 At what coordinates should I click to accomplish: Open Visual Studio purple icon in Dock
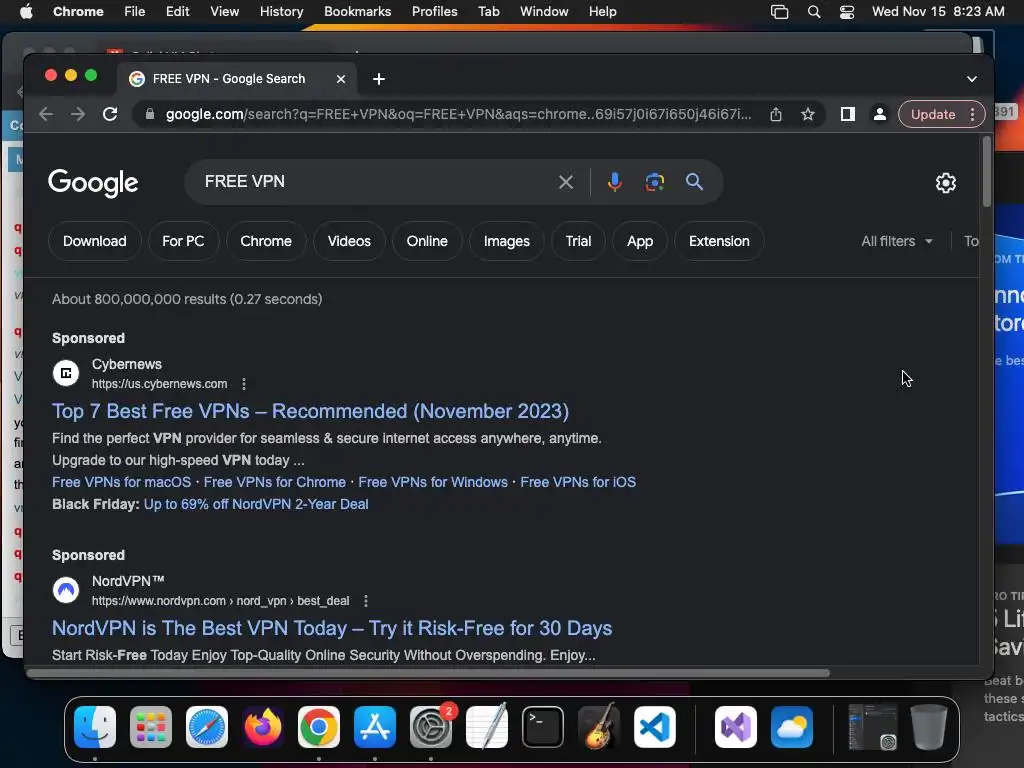pyautogui.click(x=736, y=727)
